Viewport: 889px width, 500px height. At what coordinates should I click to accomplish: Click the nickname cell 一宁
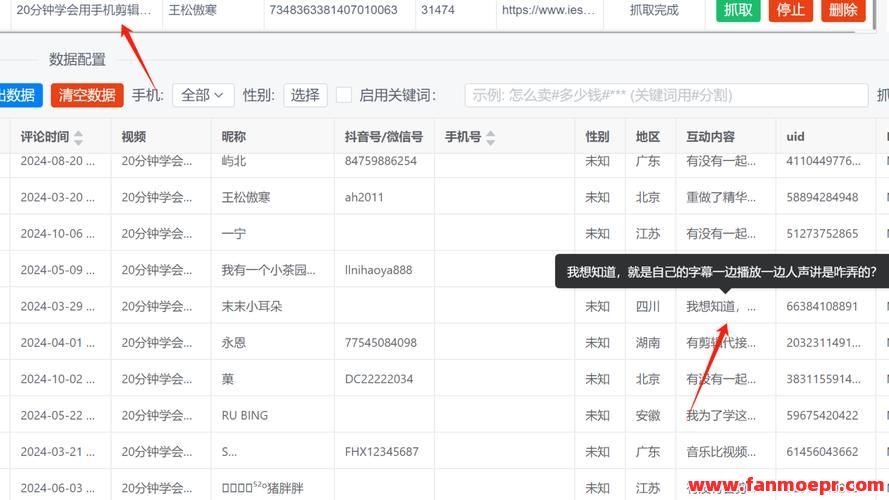click(x=234, y=234)
